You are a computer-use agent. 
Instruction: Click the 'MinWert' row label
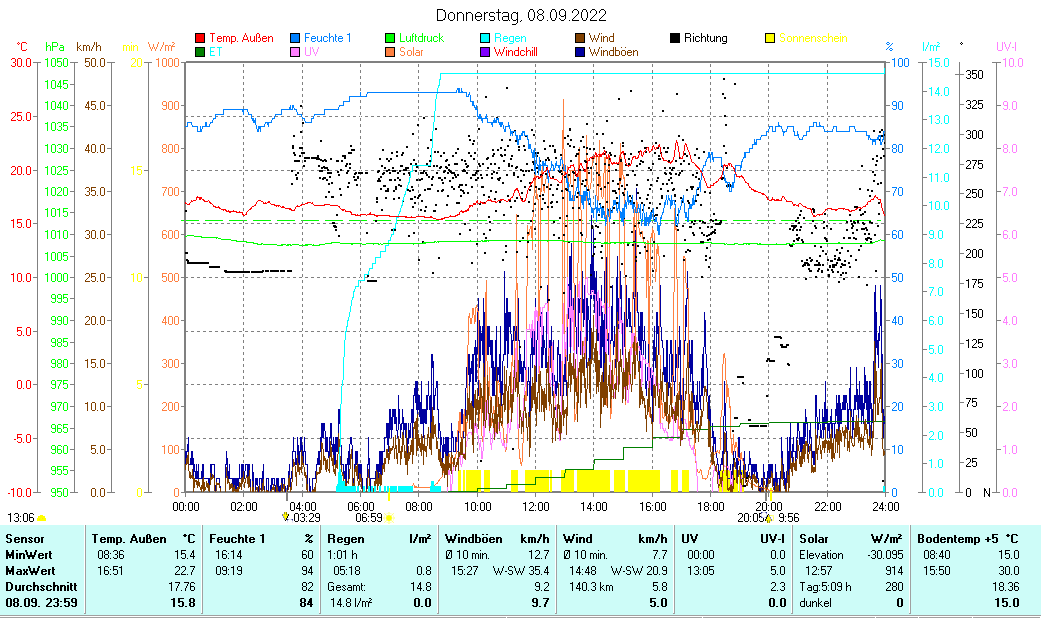click(29, 555)
